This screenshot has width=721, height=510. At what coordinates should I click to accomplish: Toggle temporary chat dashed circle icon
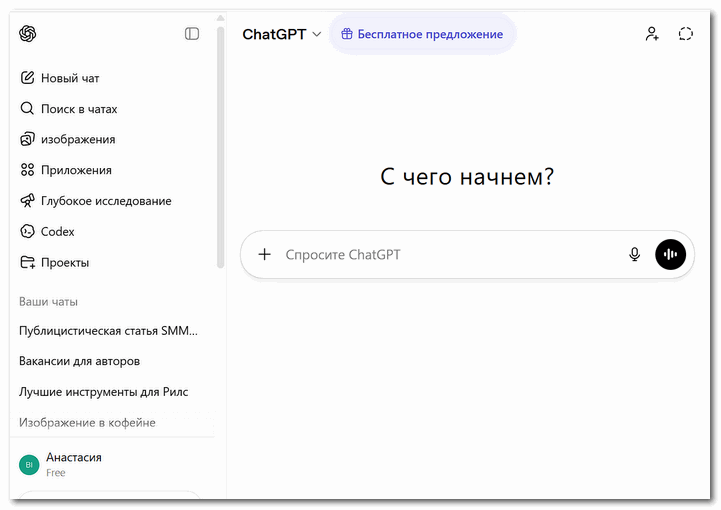pyautogui.click(x=685, y=34)
